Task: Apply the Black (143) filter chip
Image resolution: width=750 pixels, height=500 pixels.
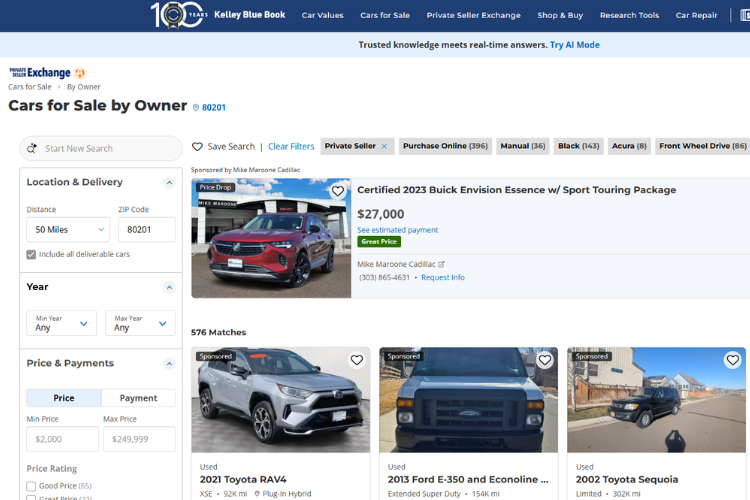Action: click(579, 146)
